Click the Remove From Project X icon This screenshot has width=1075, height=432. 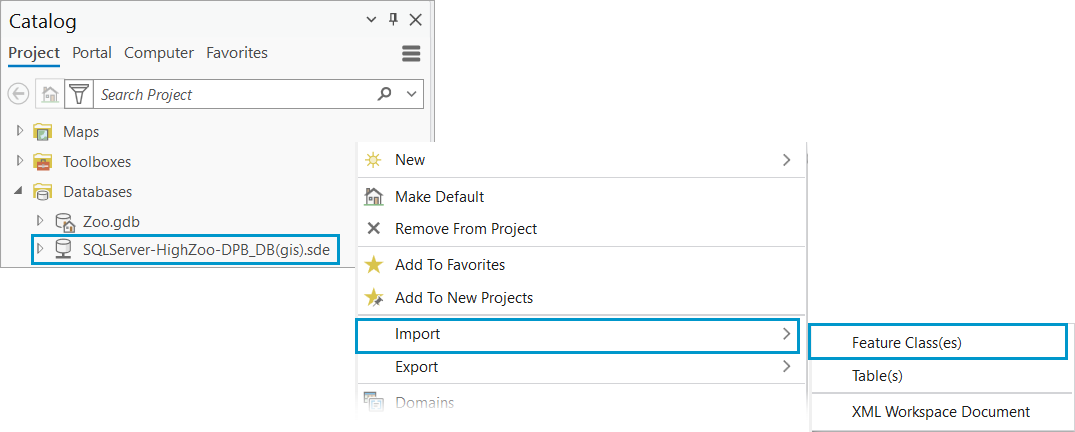pyautogui.click(x=374, y=228)
